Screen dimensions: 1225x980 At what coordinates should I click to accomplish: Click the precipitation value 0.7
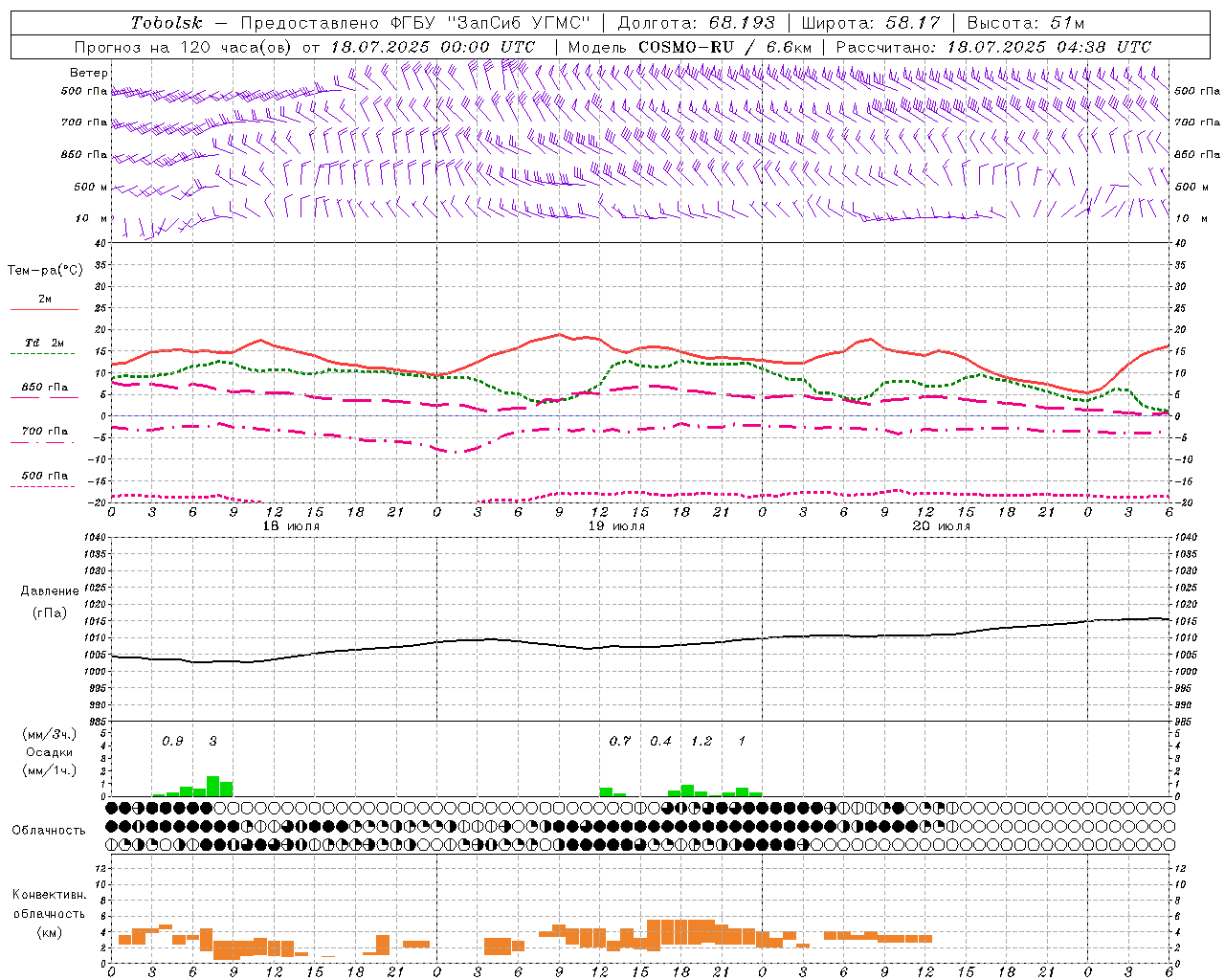pos(620,741)
